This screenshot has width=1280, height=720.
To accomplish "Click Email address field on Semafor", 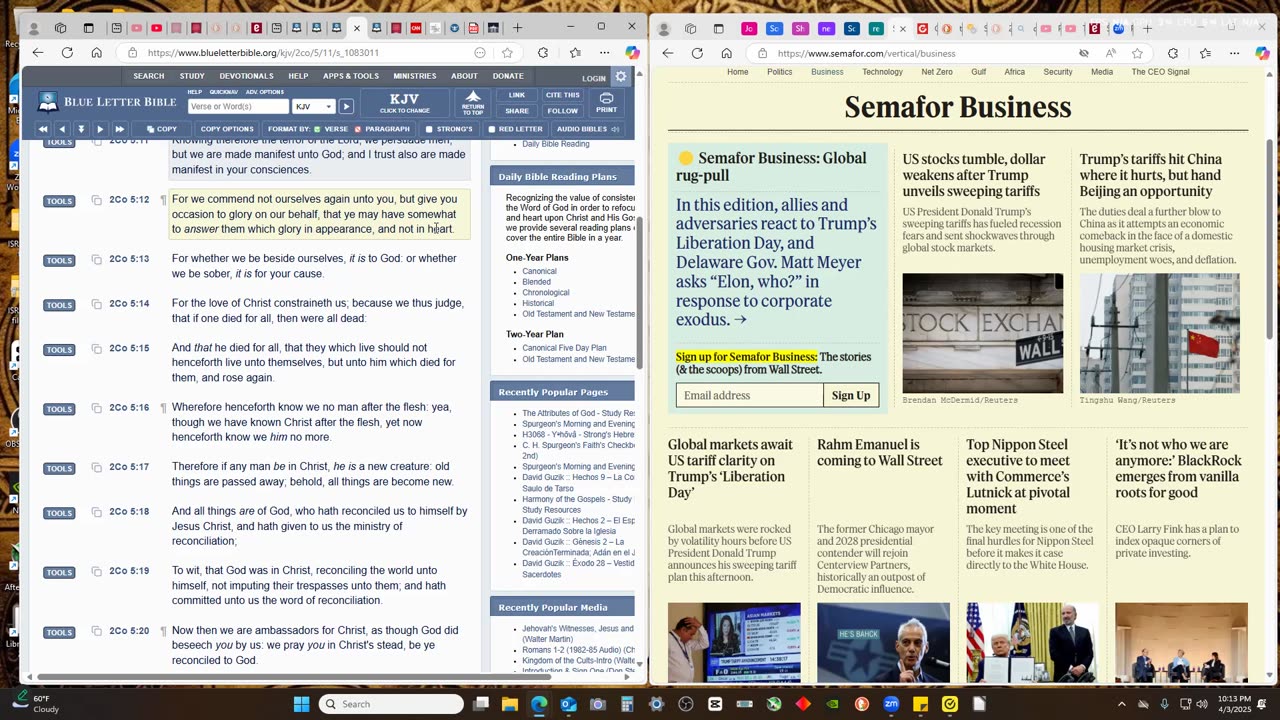I will 750,395.
